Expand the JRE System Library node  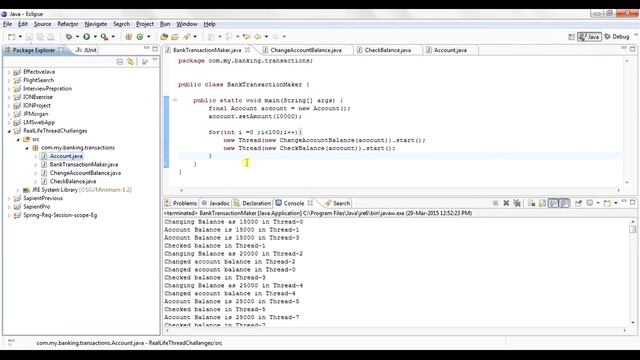18,190
